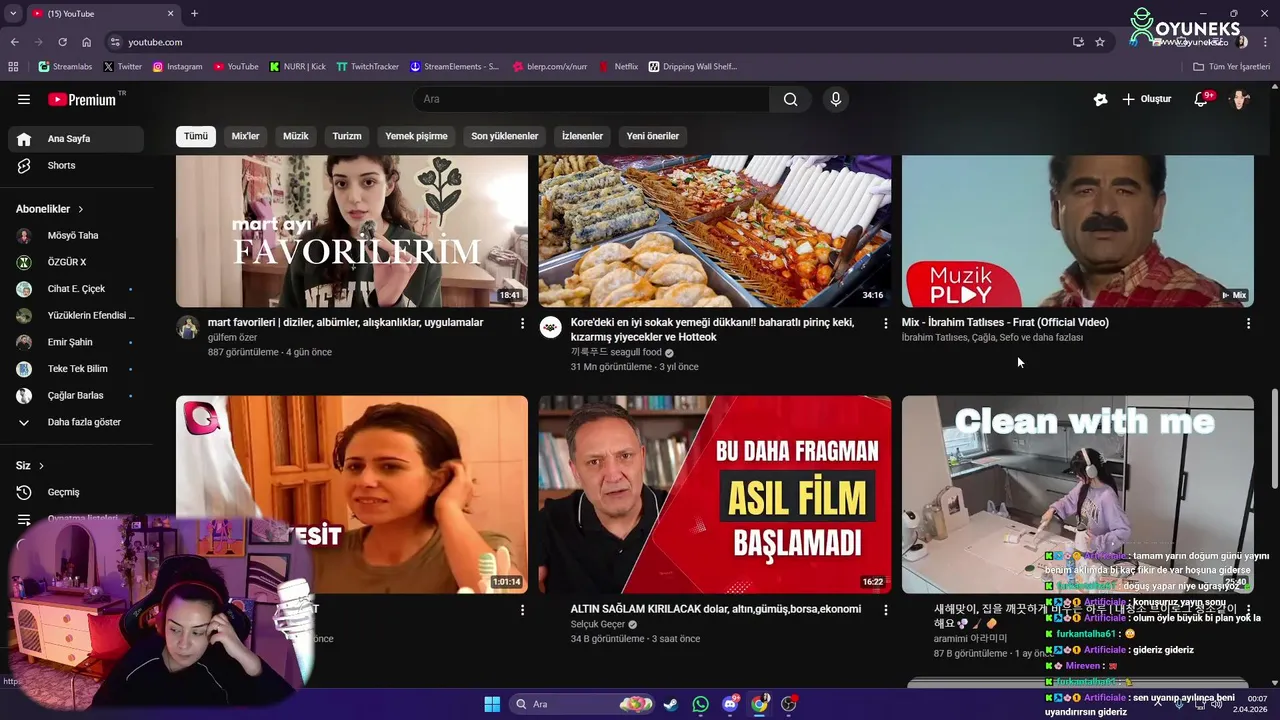The height and width of the screenshot is (720, 1280).
Task: Open ÖZGÜR X channel subscription
Action: 76,262
